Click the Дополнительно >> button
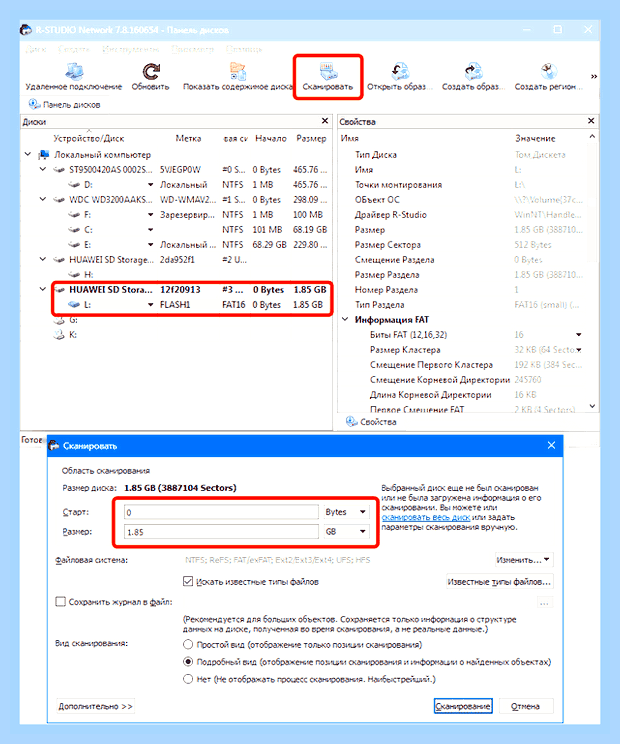 (x=95, y=706)
